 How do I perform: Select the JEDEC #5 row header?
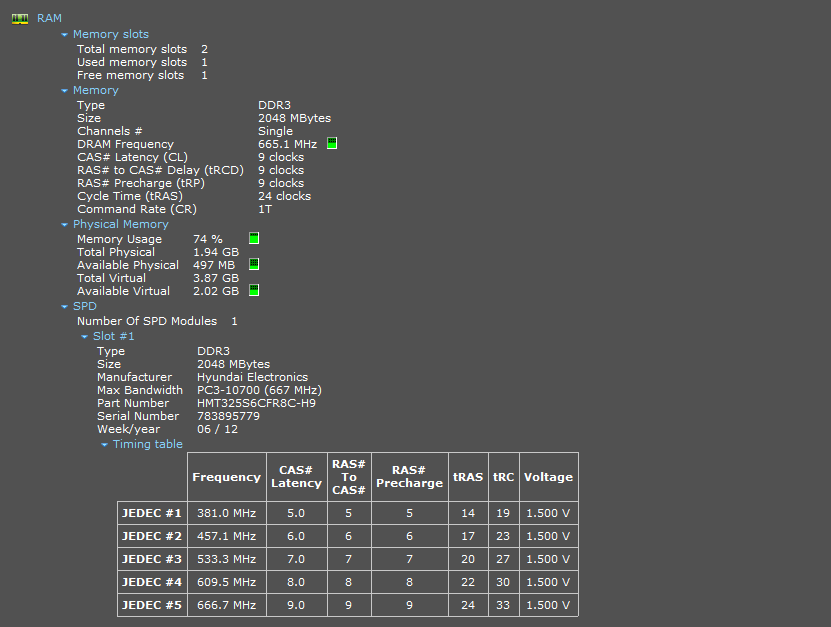[152, 605]
